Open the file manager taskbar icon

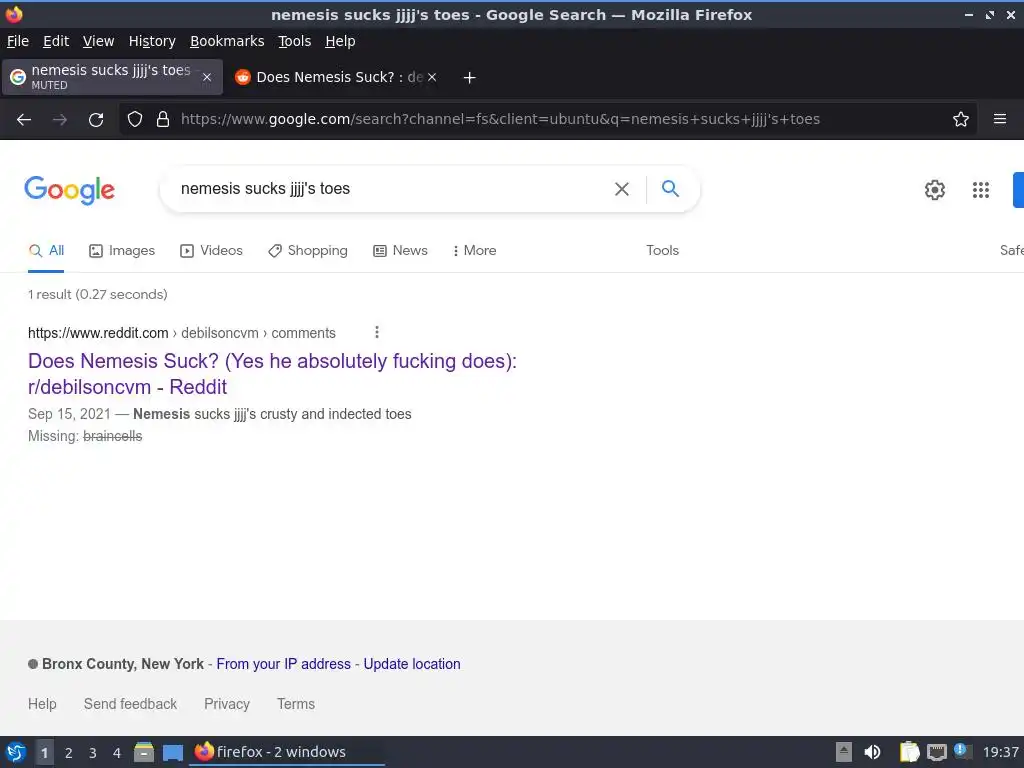(144, 752)
